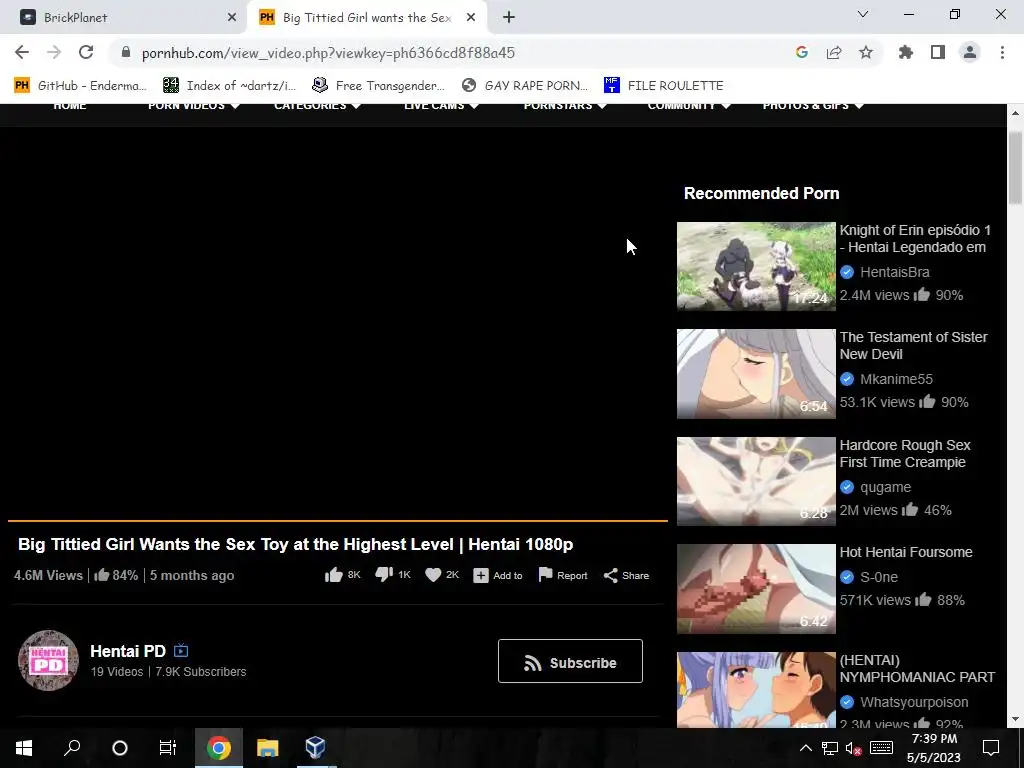The width and height of the screenshot is (1024, 768).
Task: Click the Share icon below video
Action: (x=611, y=575)
